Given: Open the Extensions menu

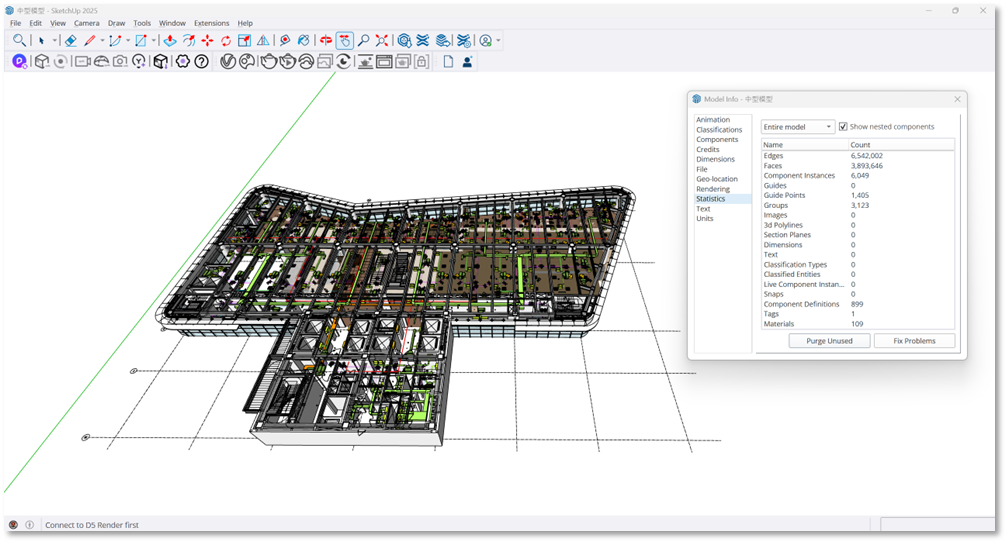Looking at the screenshot, I should (211, 23).
